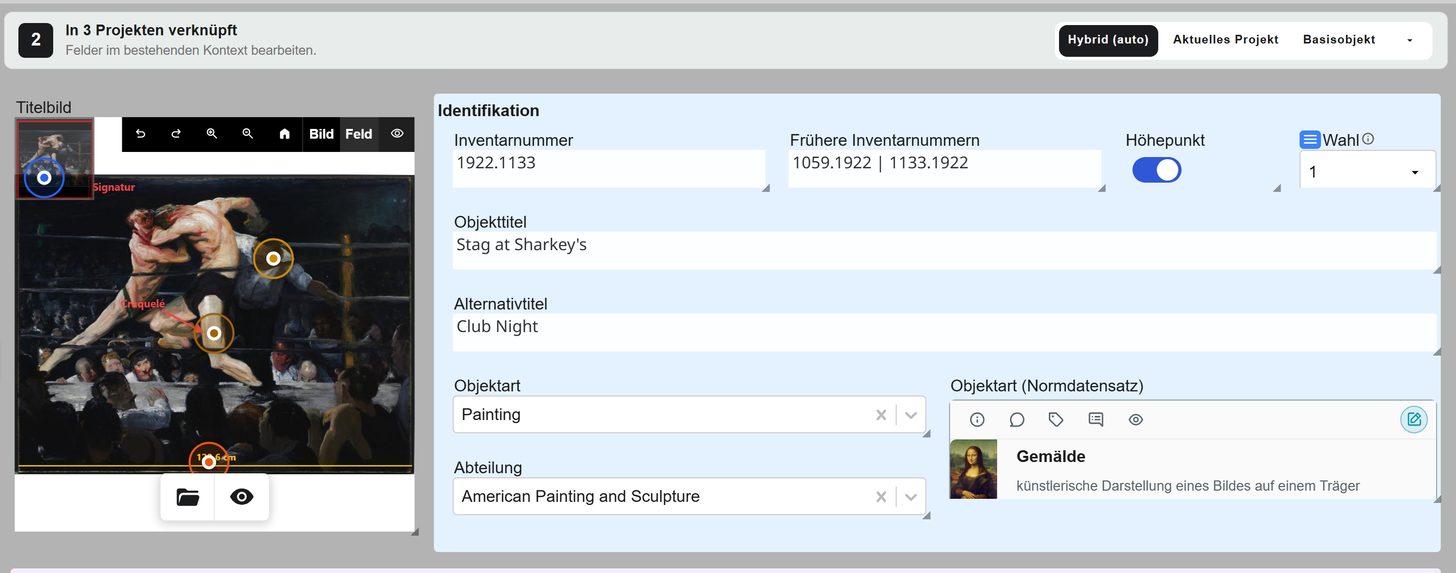Select the Basisobjekt tab
This screenshot has width=1456, height=573.
click(x=1339, y=40)
